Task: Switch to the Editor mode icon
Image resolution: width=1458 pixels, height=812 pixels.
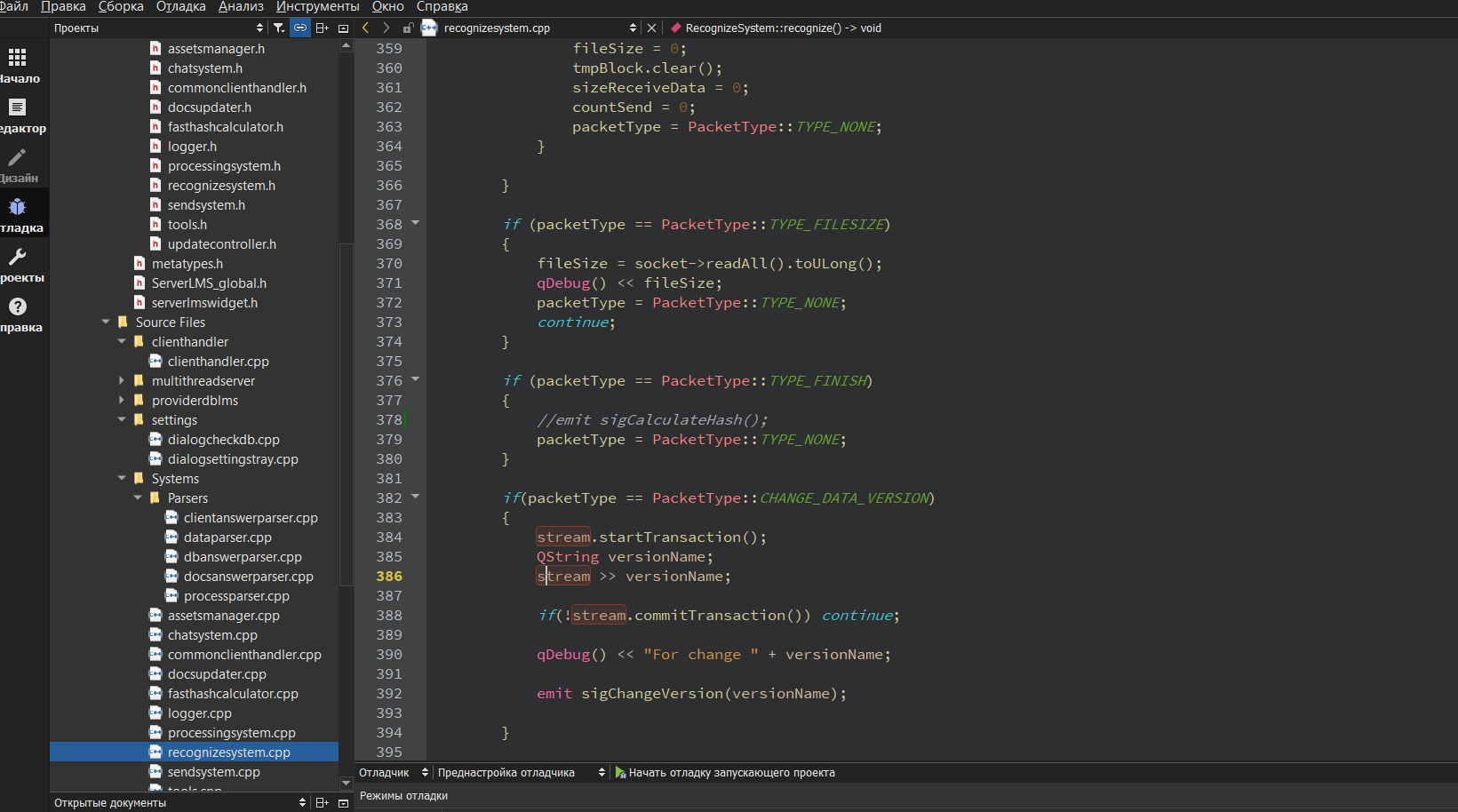Action: (18, 108)
